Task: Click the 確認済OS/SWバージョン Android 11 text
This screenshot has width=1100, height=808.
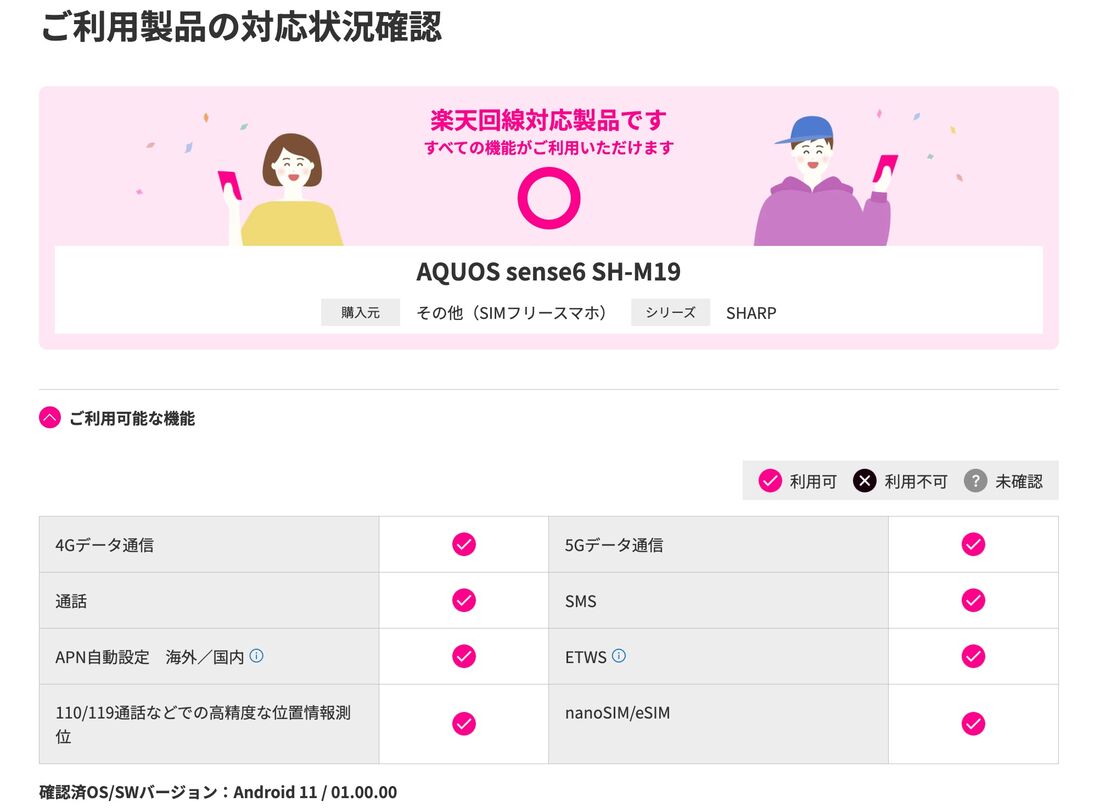Action: click(218, 793)
